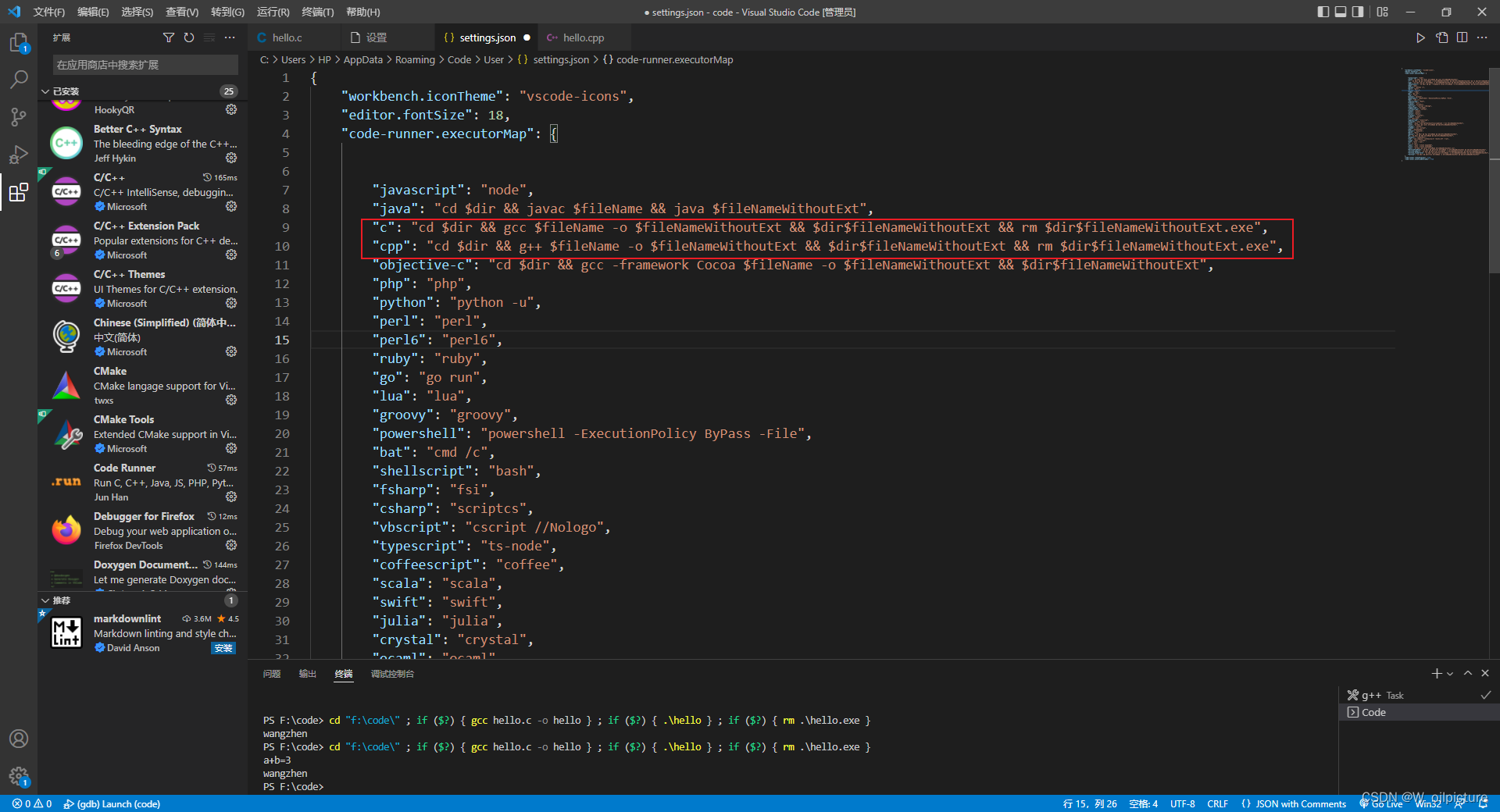Open editor more actions ellipsis
Image resolution: width=1500 pixels, height=812 pixels.
(1482, 37)
